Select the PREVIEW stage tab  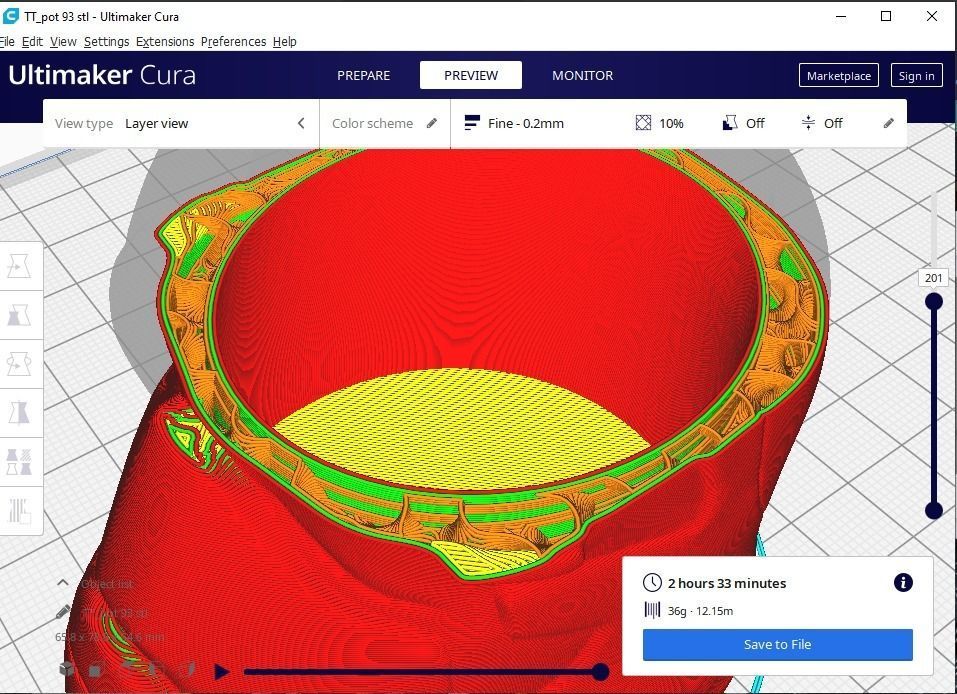coord(471,75)
